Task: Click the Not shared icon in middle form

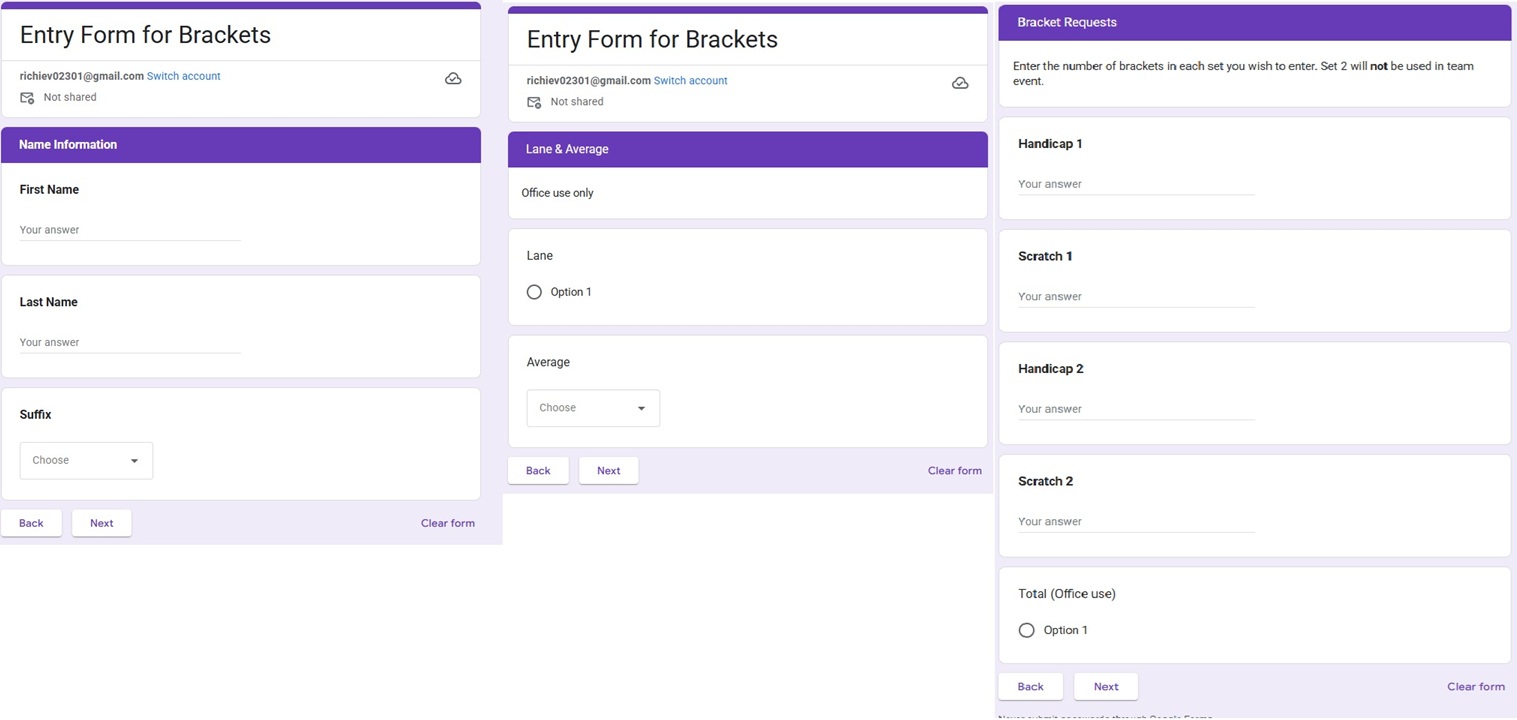Action: click(x=534, y=102)
